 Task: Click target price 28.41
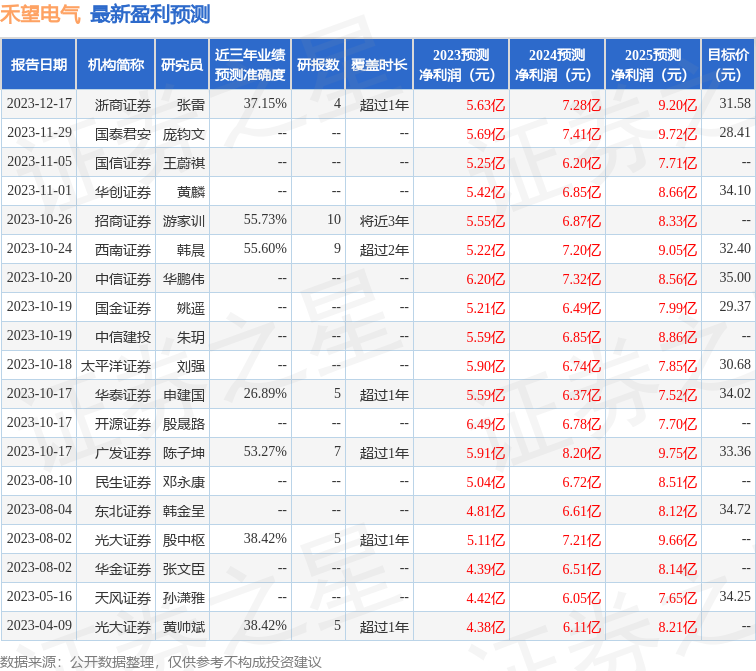coord(735,133)
